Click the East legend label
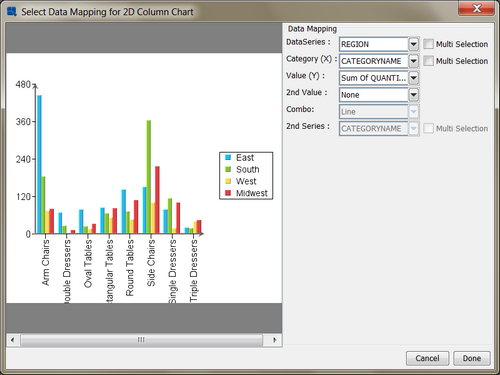Screen dimensions: 500x375 pos(245,157)
